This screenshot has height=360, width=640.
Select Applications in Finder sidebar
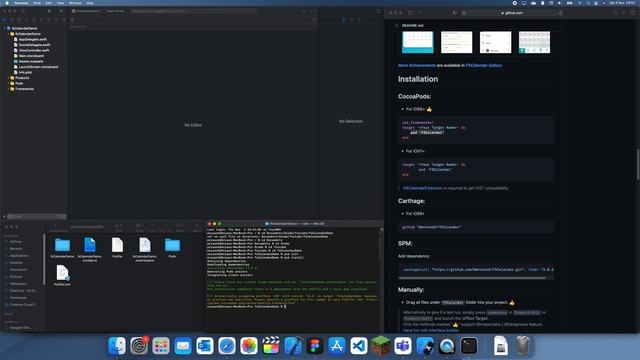pyautogui.click(x=19, y=256)
